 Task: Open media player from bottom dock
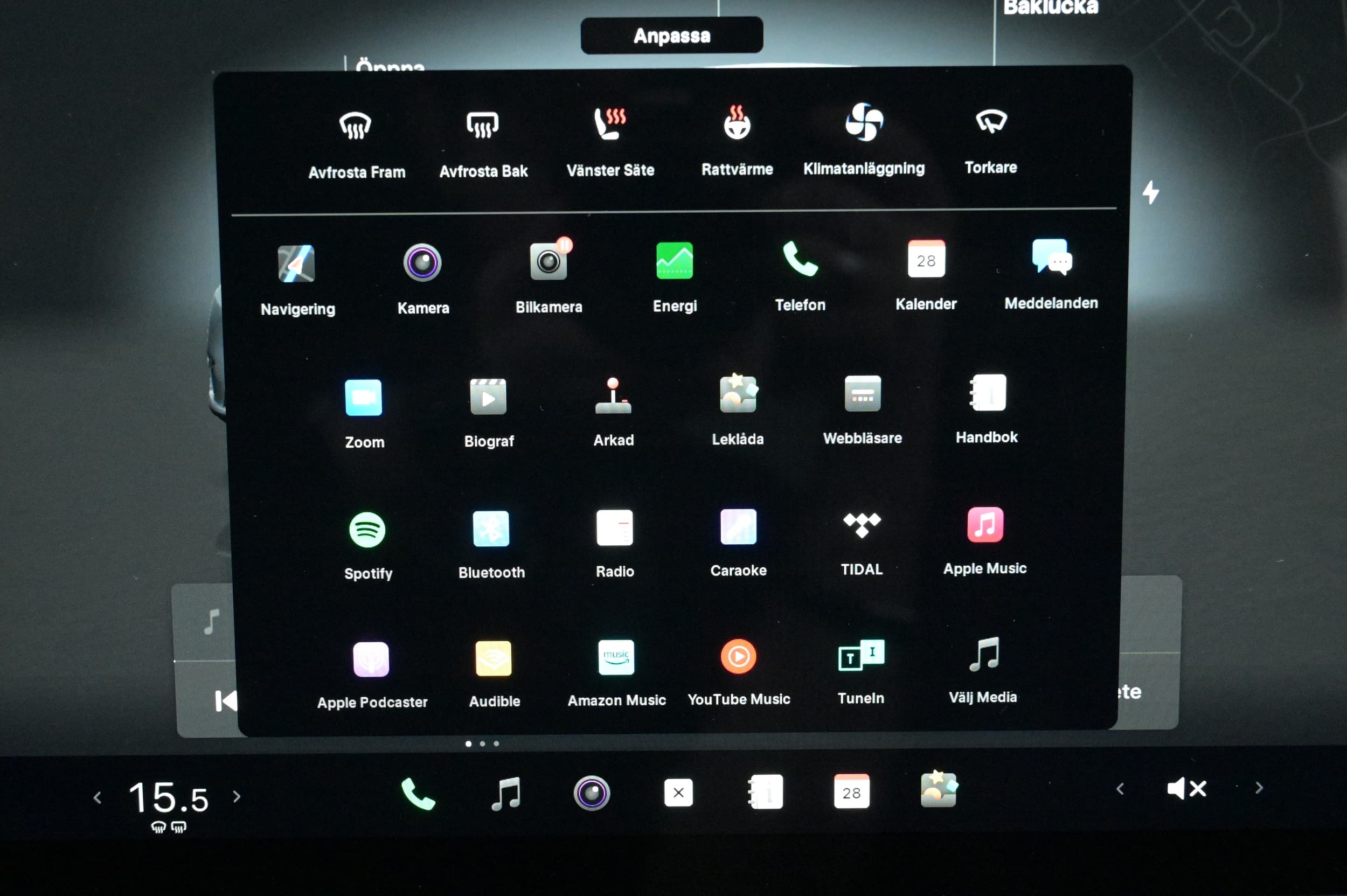[506, 794]
